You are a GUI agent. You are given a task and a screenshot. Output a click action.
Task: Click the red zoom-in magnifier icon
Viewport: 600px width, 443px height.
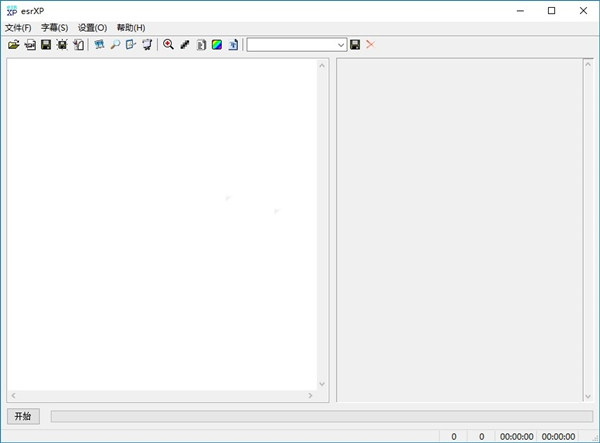tap(168, 45)
